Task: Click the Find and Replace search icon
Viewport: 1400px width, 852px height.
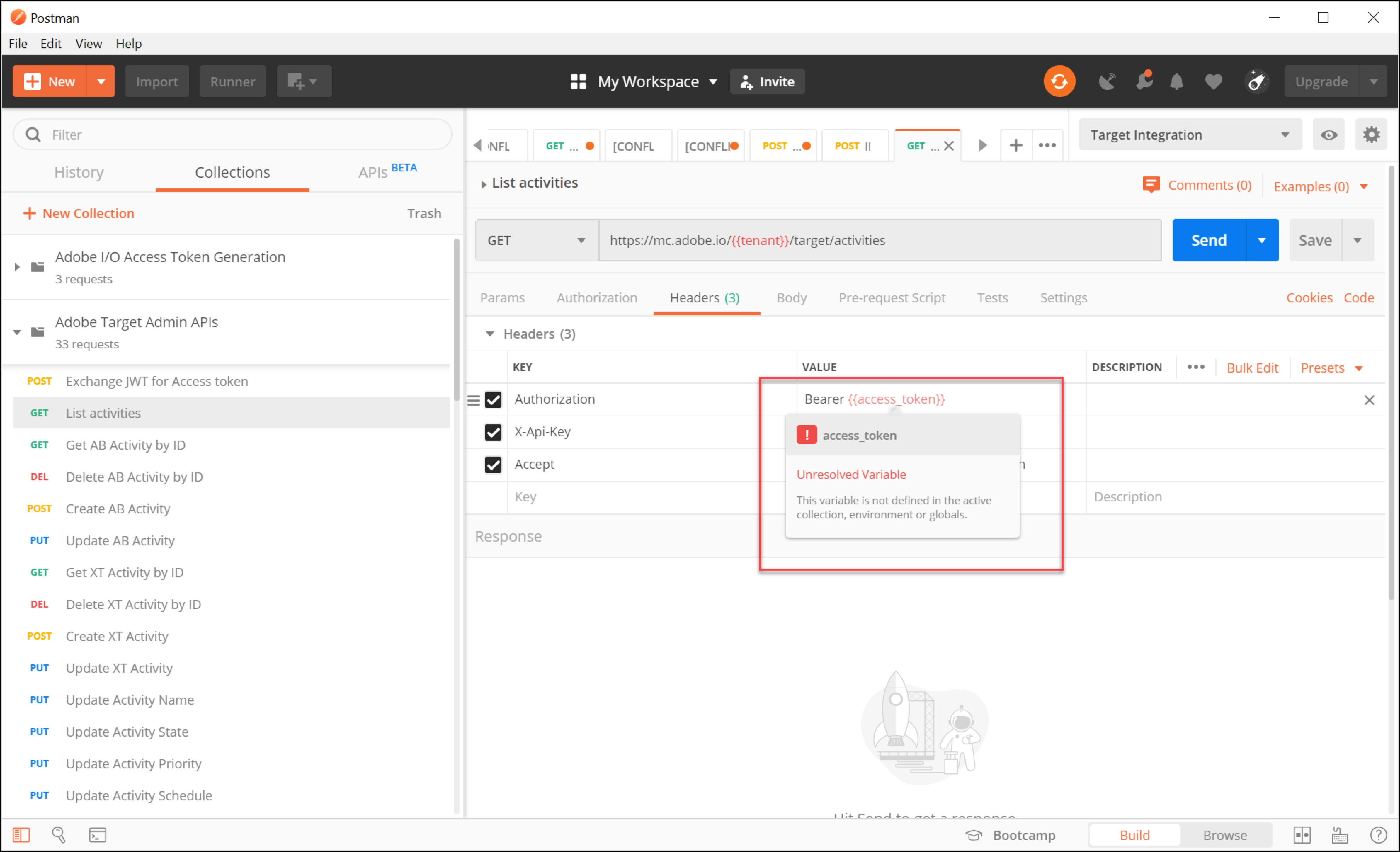Action: coord(58,834)
